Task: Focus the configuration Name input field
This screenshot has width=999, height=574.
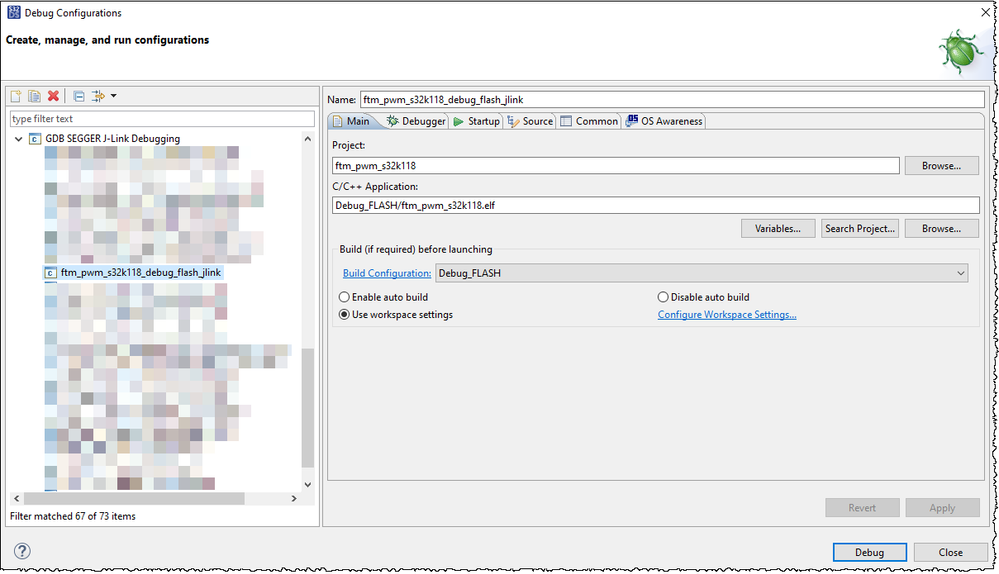Action: click(672, 99)
